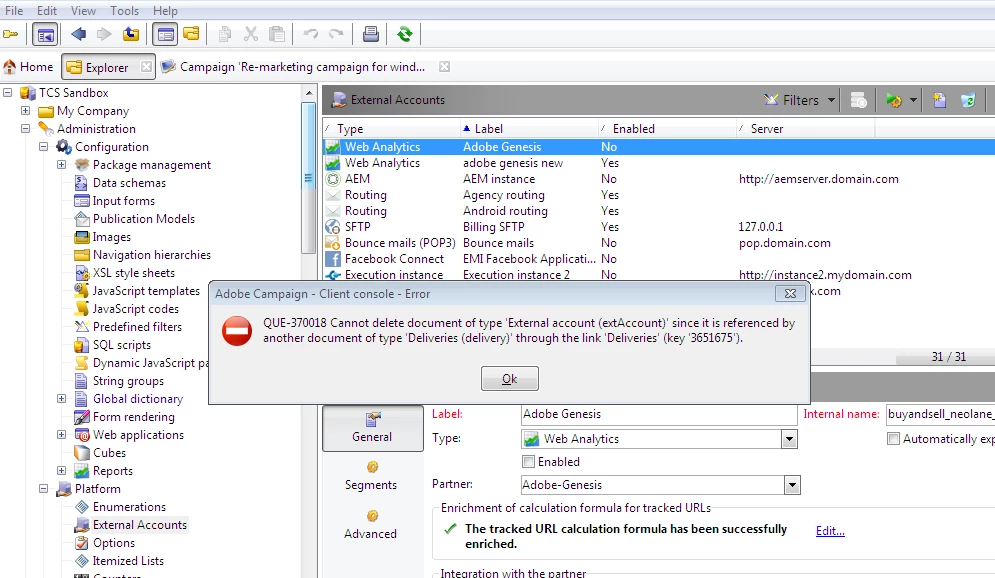Screen dimensions: 995x578
Task: Click the new document icon in External Accounts
Action: click(940, 100)
